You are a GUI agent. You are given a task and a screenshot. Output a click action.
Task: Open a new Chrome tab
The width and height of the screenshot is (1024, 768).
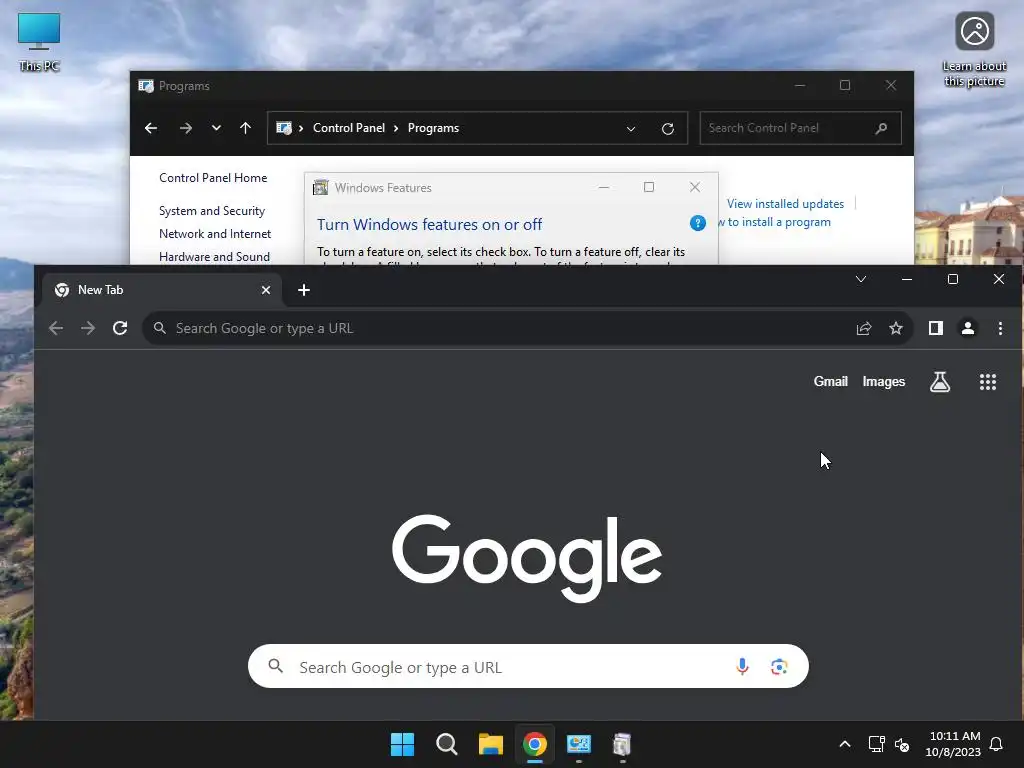point(304,290)
